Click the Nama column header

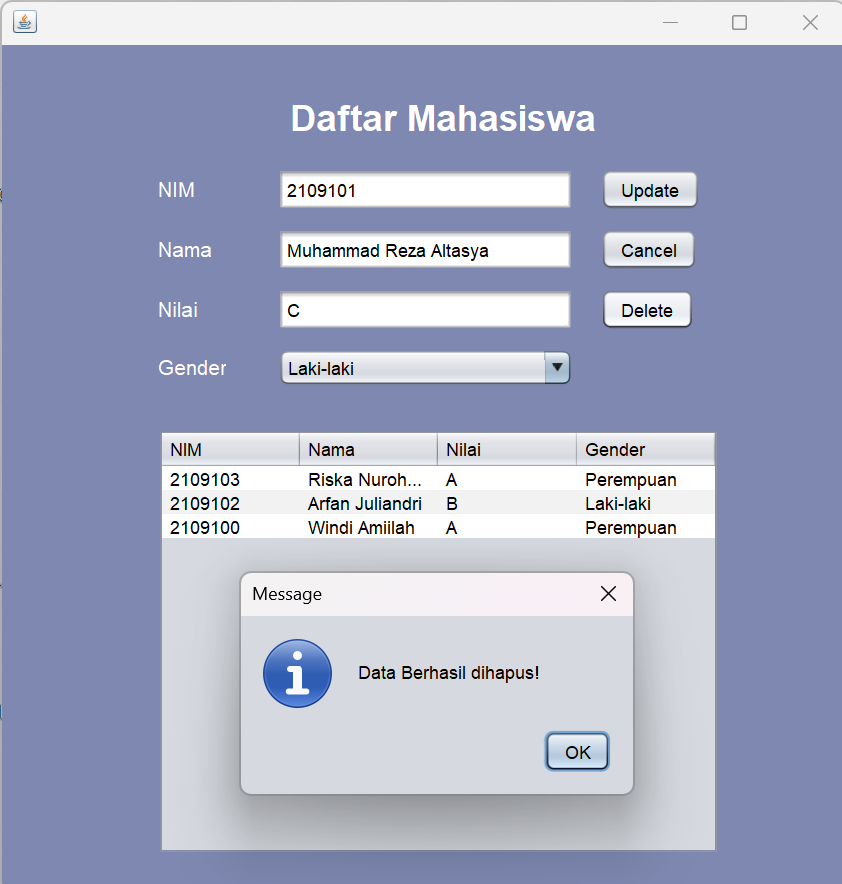pos(367,449)
